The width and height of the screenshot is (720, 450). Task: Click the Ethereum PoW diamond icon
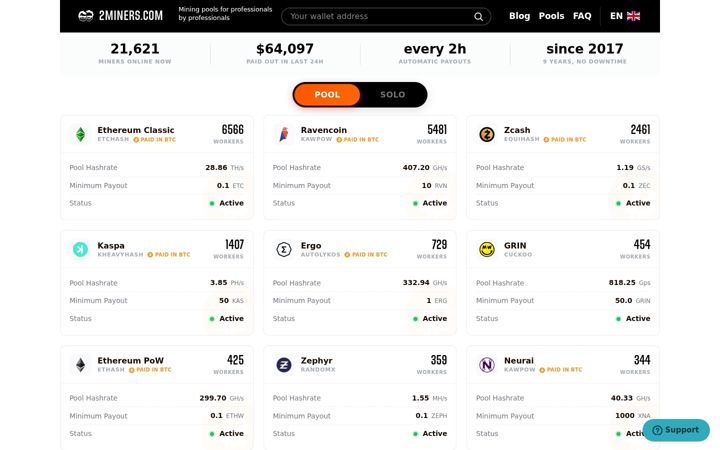tap(80, 365)
